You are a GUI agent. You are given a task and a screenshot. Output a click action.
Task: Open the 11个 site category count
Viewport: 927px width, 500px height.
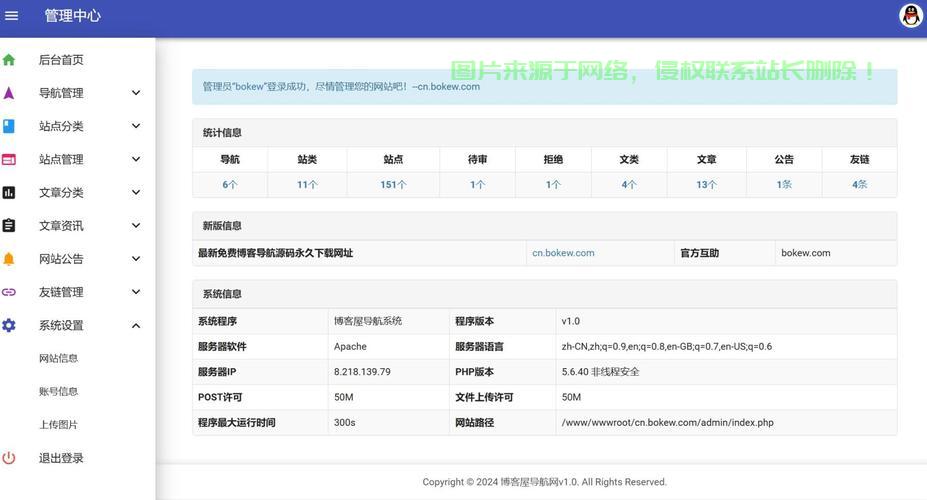(307, 184)
